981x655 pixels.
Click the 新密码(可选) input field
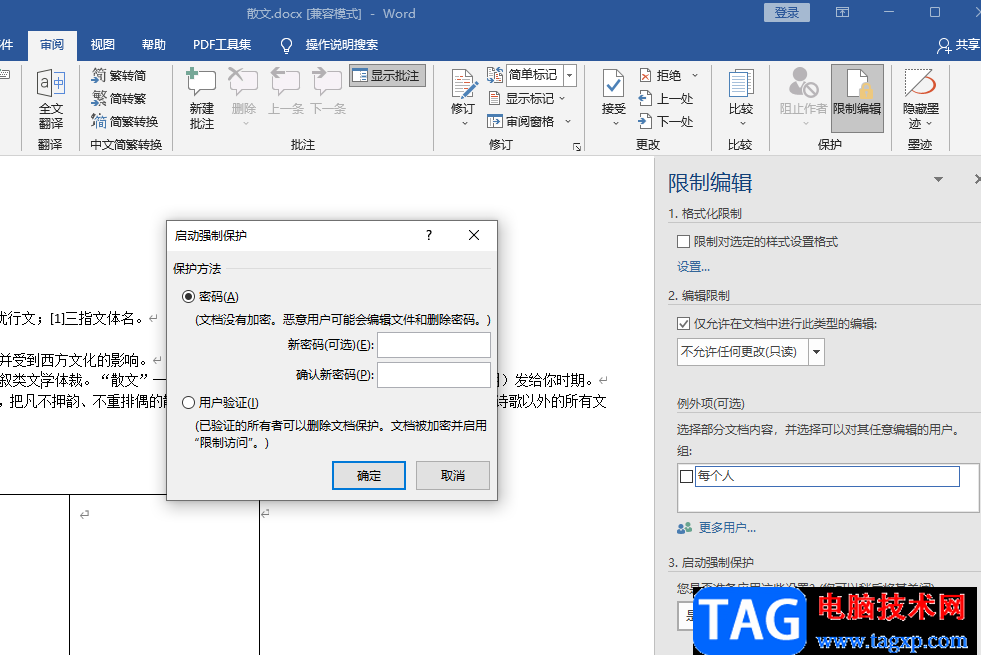pos(434,345)
